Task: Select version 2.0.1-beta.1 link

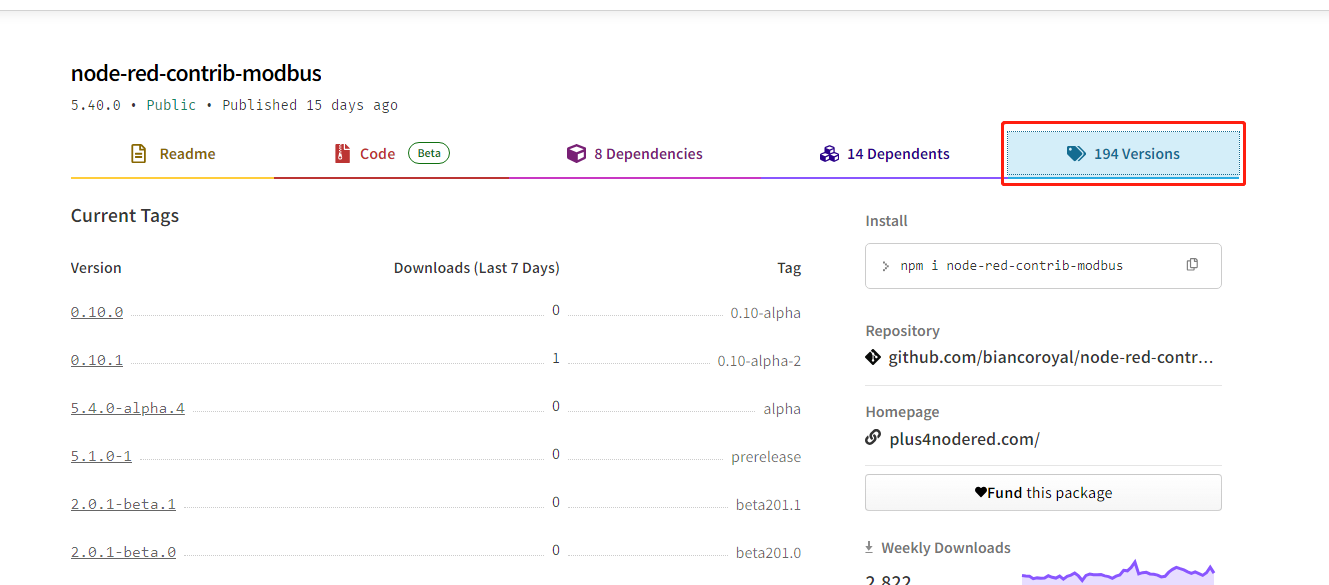Action: 123,503
